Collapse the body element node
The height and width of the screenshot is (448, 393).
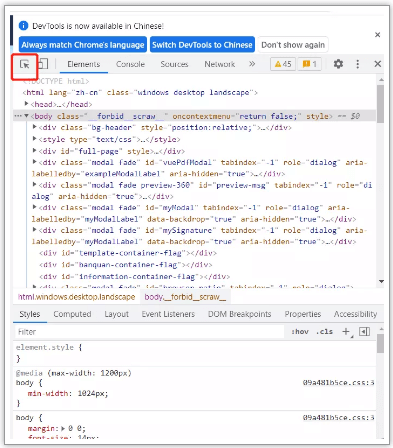[x=26, y=116]
